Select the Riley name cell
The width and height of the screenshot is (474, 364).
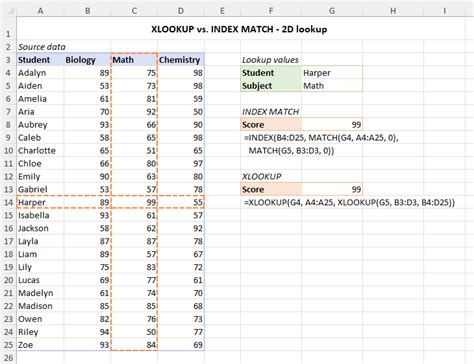click(40, 332)
